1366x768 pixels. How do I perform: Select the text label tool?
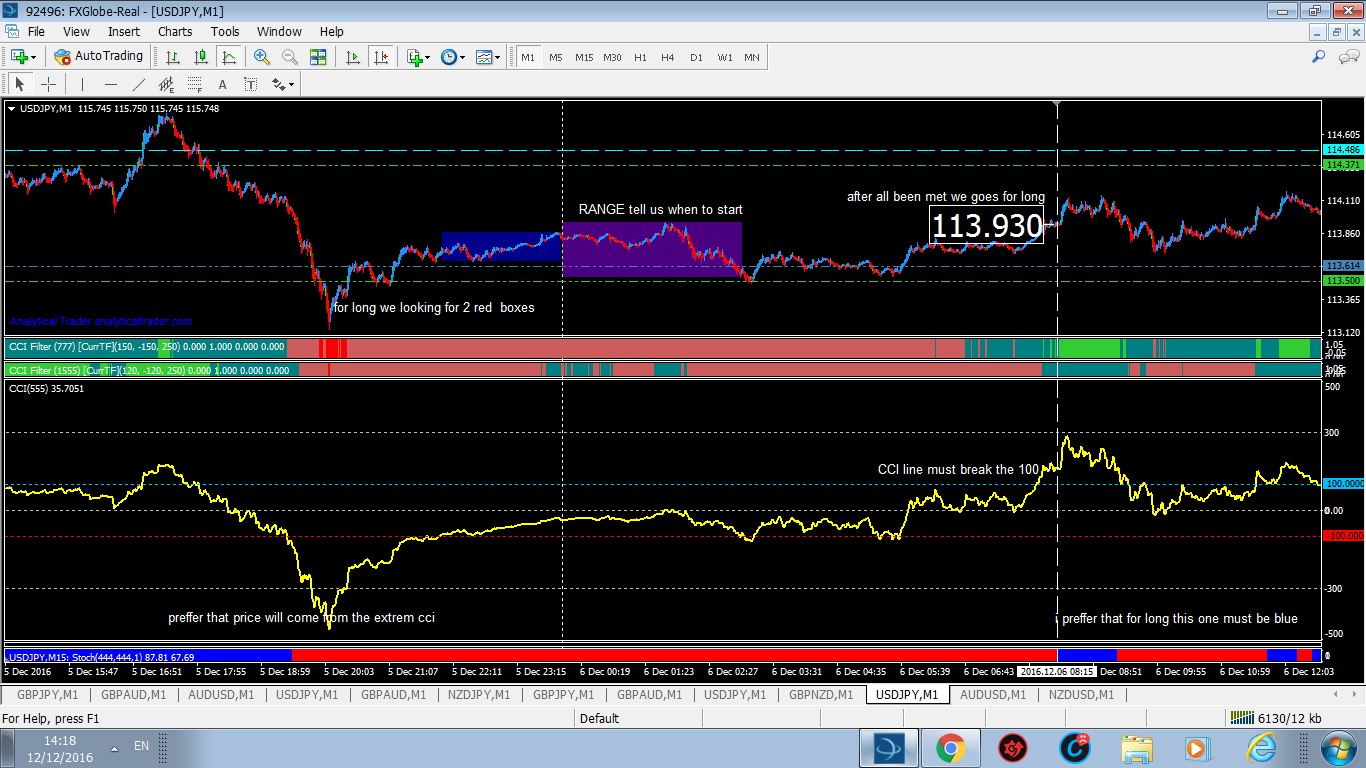tap(250, 84)
